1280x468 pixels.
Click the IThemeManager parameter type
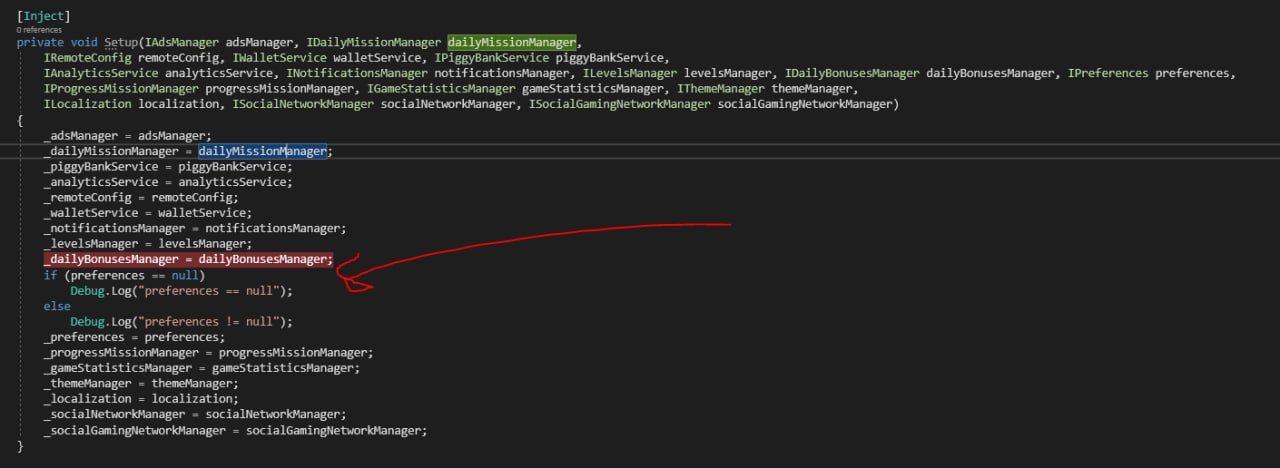[722, 89]
